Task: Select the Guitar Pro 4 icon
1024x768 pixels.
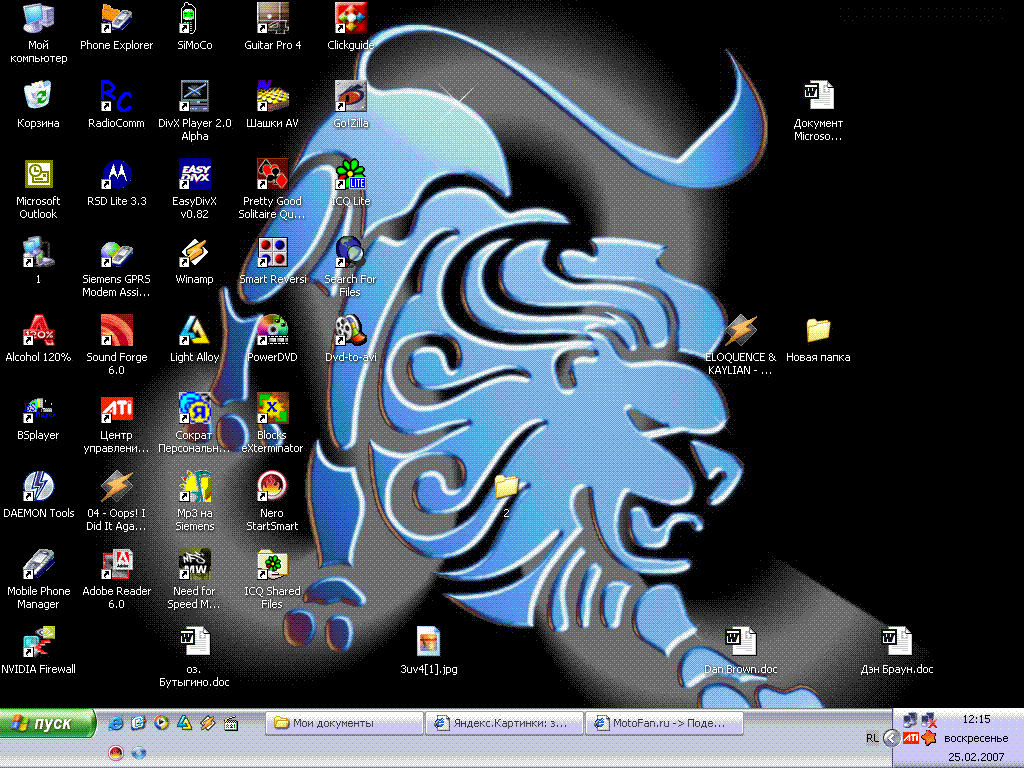Action: tap(272, 18)
